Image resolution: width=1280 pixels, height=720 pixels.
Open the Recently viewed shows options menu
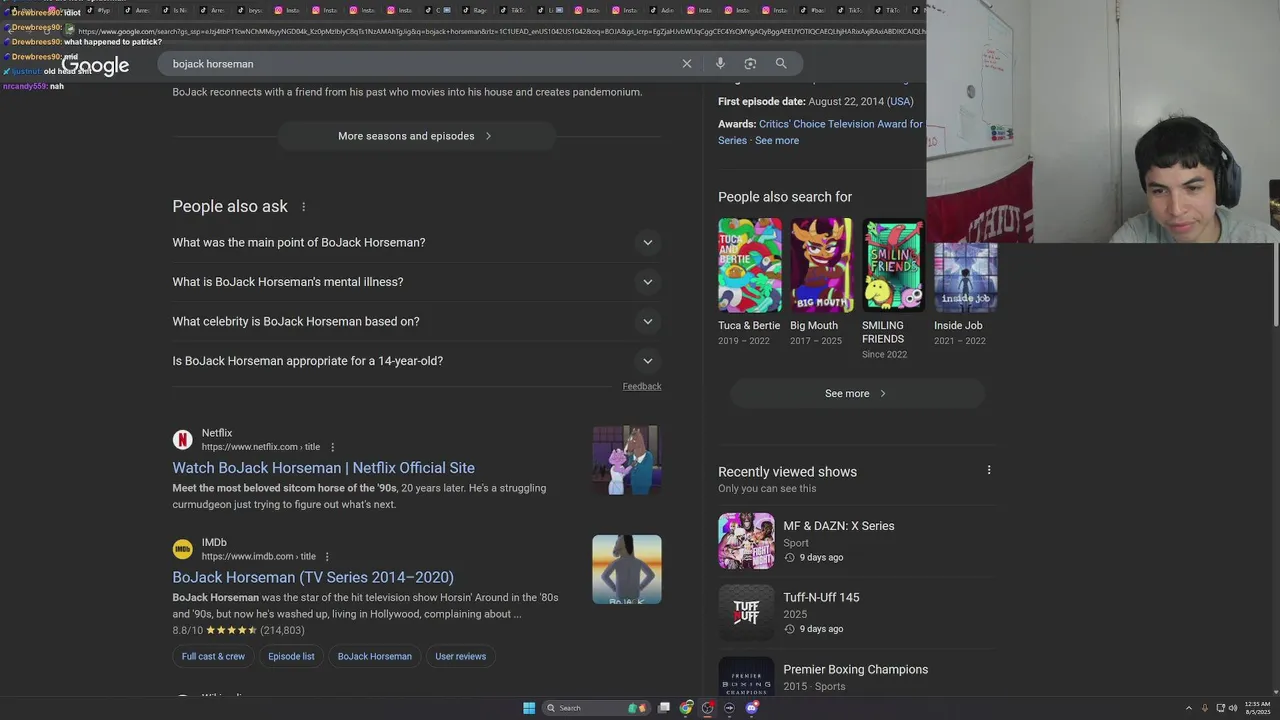pyautogui.click(x=989, y=470)
